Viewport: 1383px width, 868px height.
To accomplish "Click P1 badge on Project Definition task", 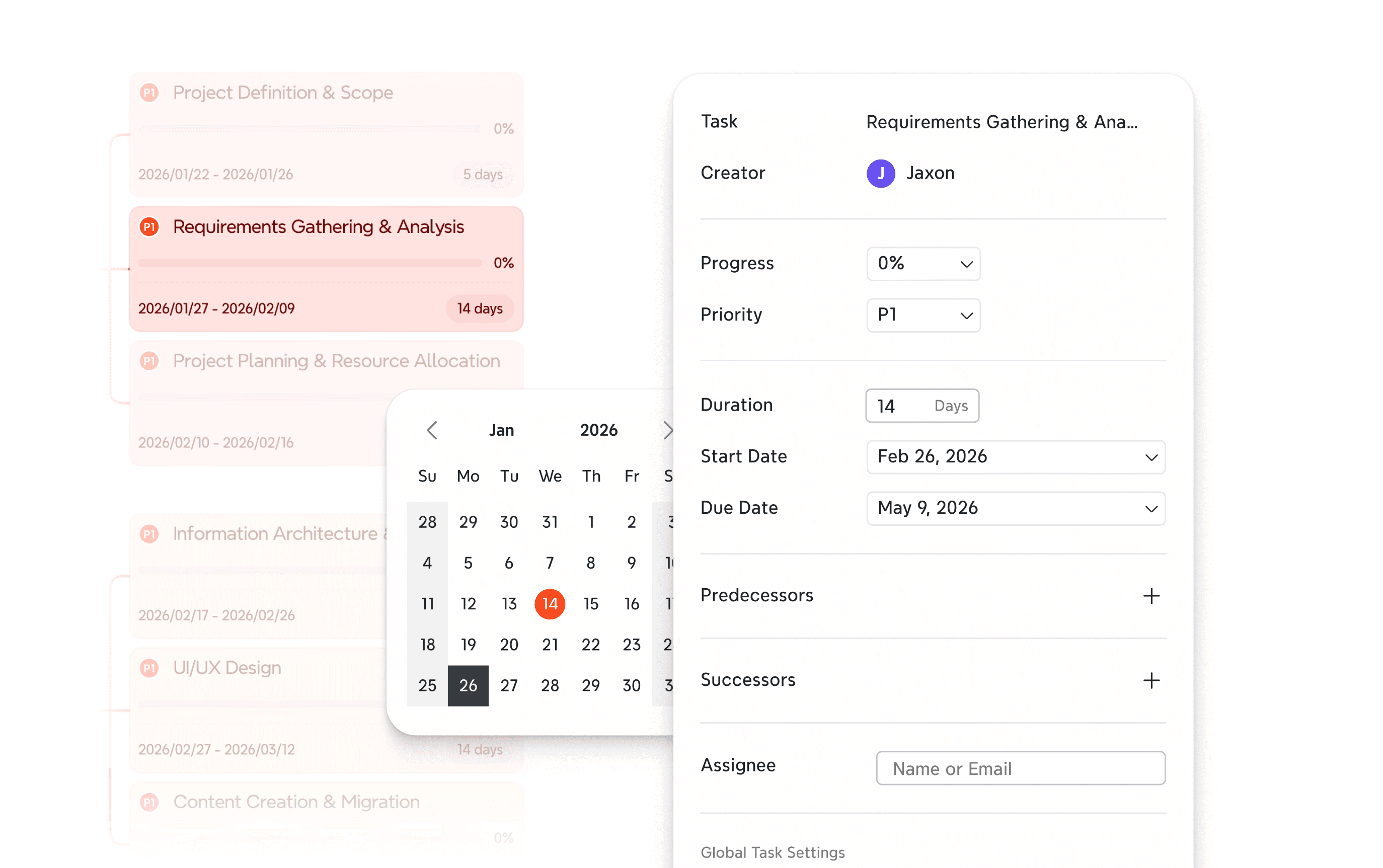I will pos(149,93).
